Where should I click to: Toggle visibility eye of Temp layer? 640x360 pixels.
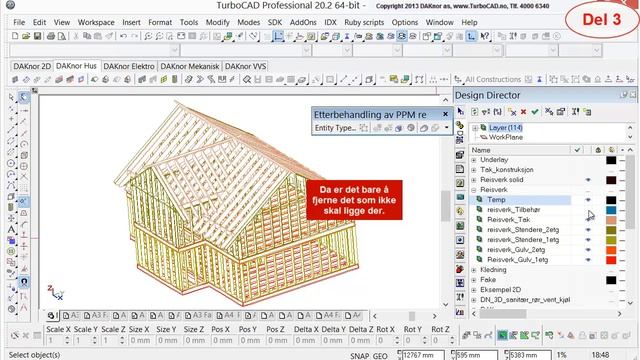tap(588, 200)
